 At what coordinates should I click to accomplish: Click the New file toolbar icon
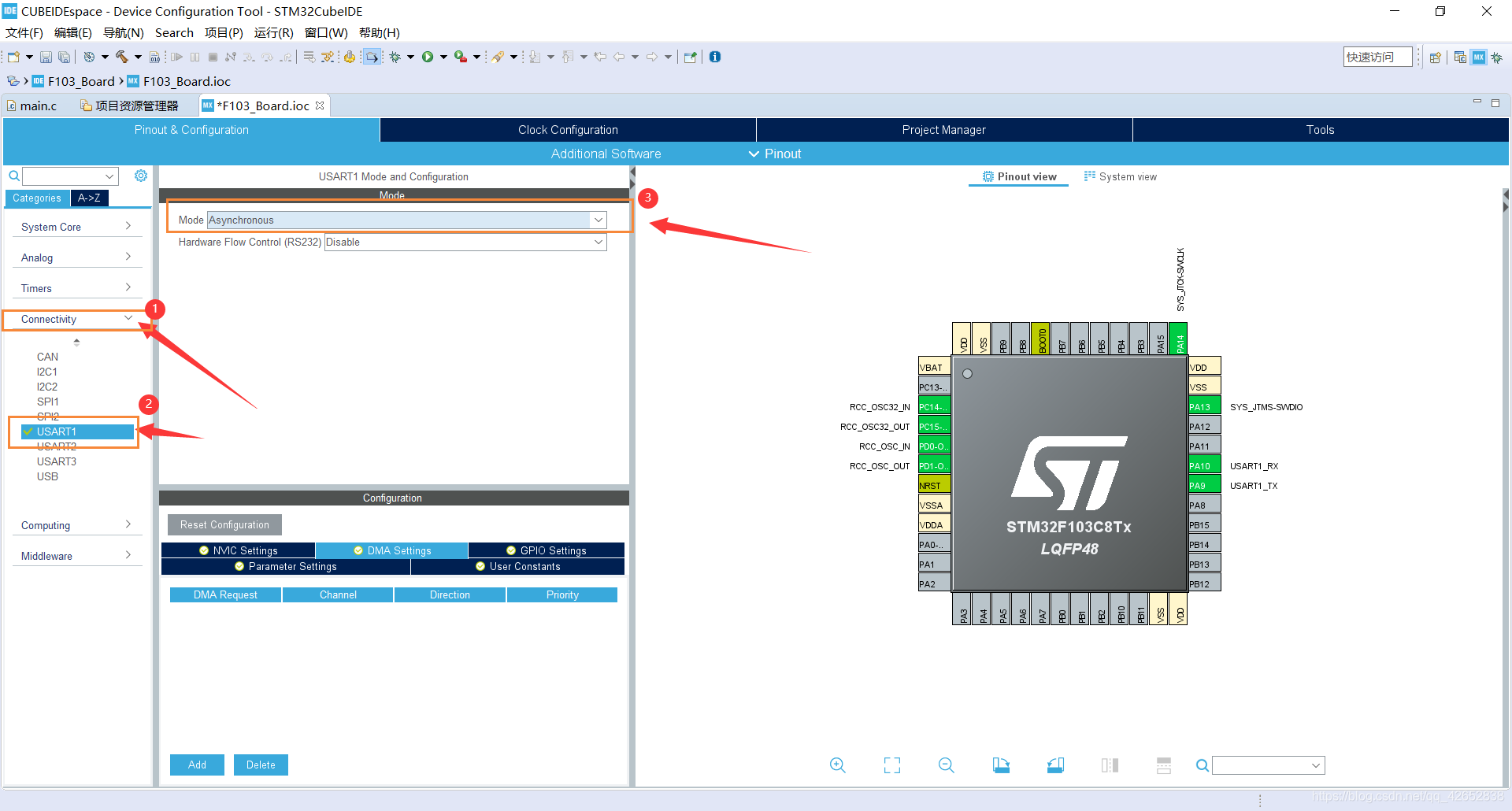[x=13, y=57]
